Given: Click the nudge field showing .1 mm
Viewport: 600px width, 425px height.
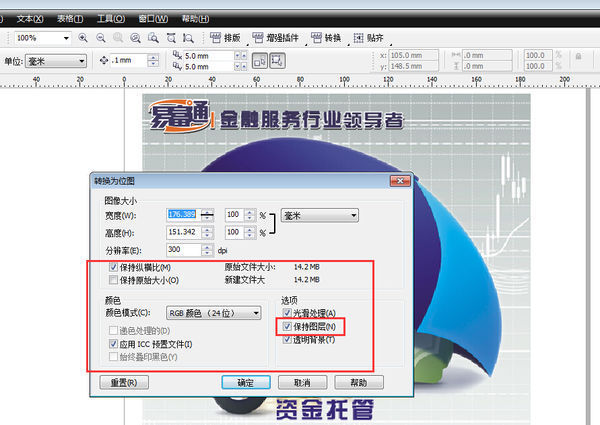Looking at the screenshot, I should click(129, 60).
